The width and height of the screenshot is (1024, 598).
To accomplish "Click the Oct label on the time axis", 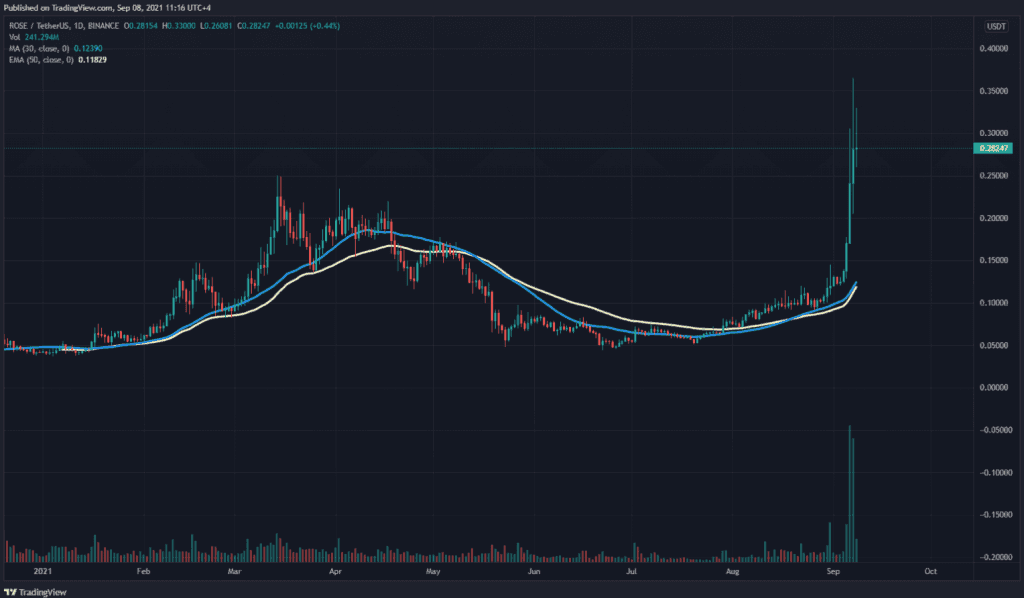I will (x=929, y=571).
